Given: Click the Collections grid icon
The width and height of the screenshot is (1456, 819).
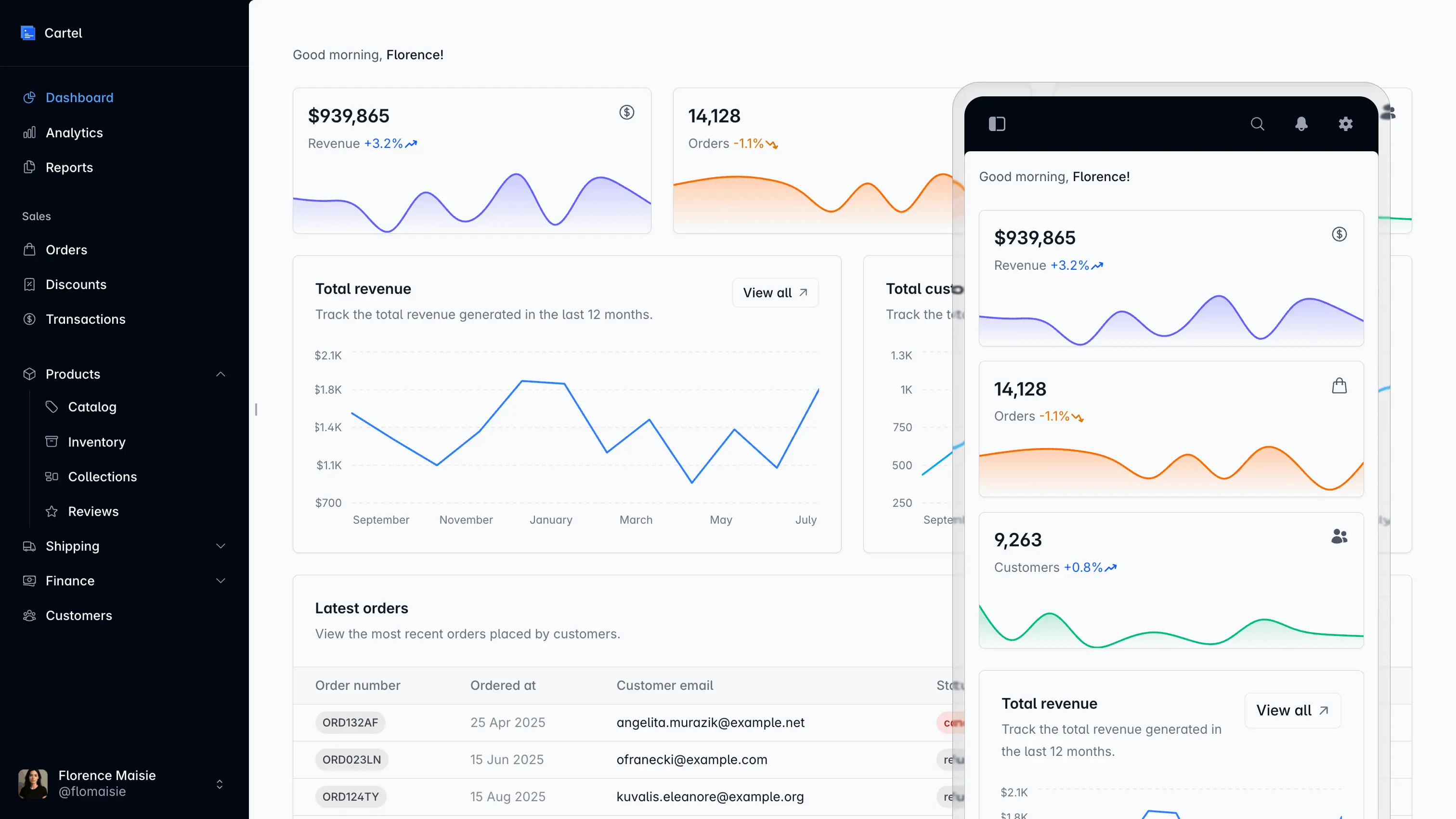Looking at the screenshot, I should (52, 476).
